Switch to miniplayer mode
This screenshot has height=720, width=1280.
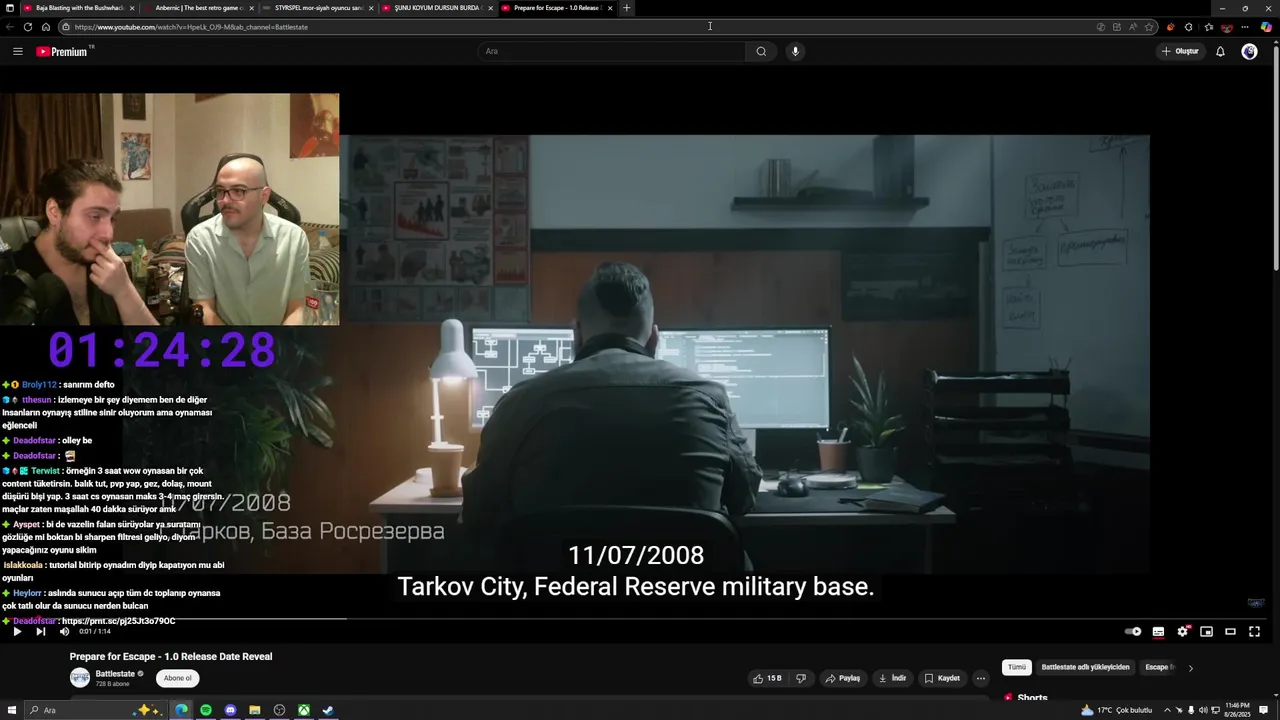(x=1206, y=631)
